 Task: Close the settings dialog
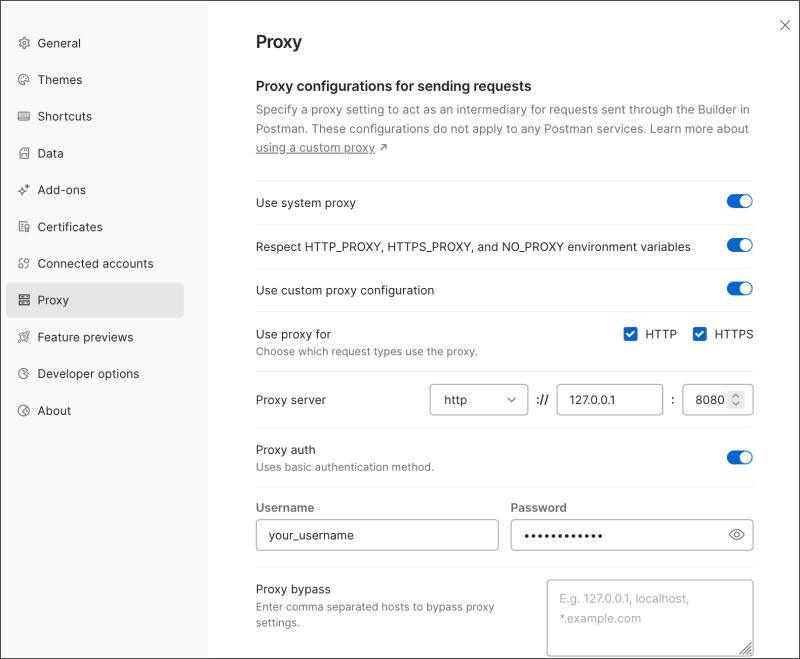coord(785,26)
